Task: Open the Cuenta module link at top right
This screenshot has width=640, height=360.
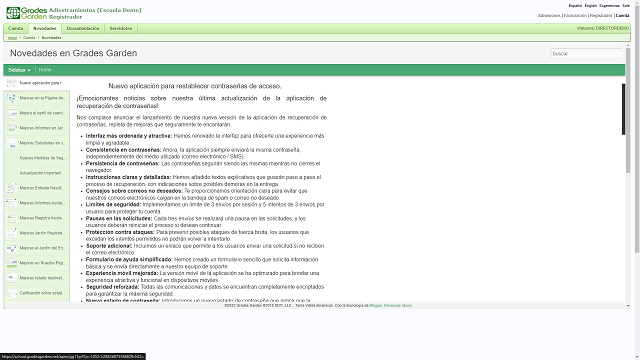Action: click(622, 16)
